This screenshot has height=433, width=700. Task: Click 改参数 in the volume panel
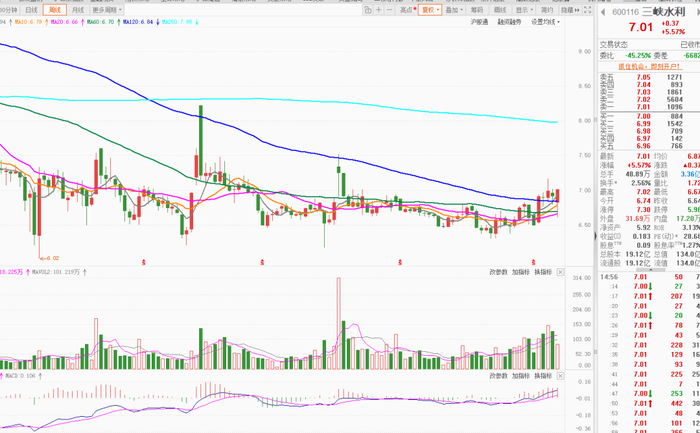498,272
